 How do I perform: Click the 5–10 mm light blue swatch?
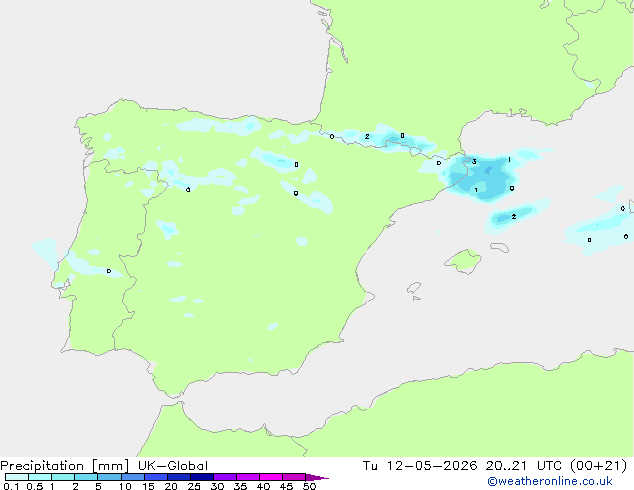[x=109, y=477]
